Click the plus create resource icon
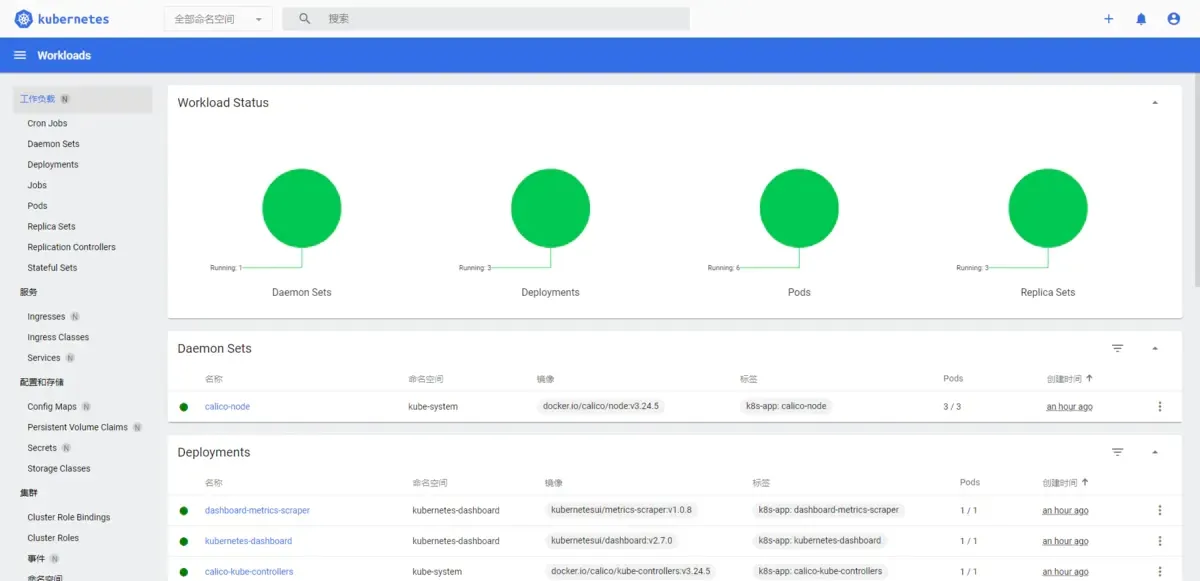 point(1108,19)
